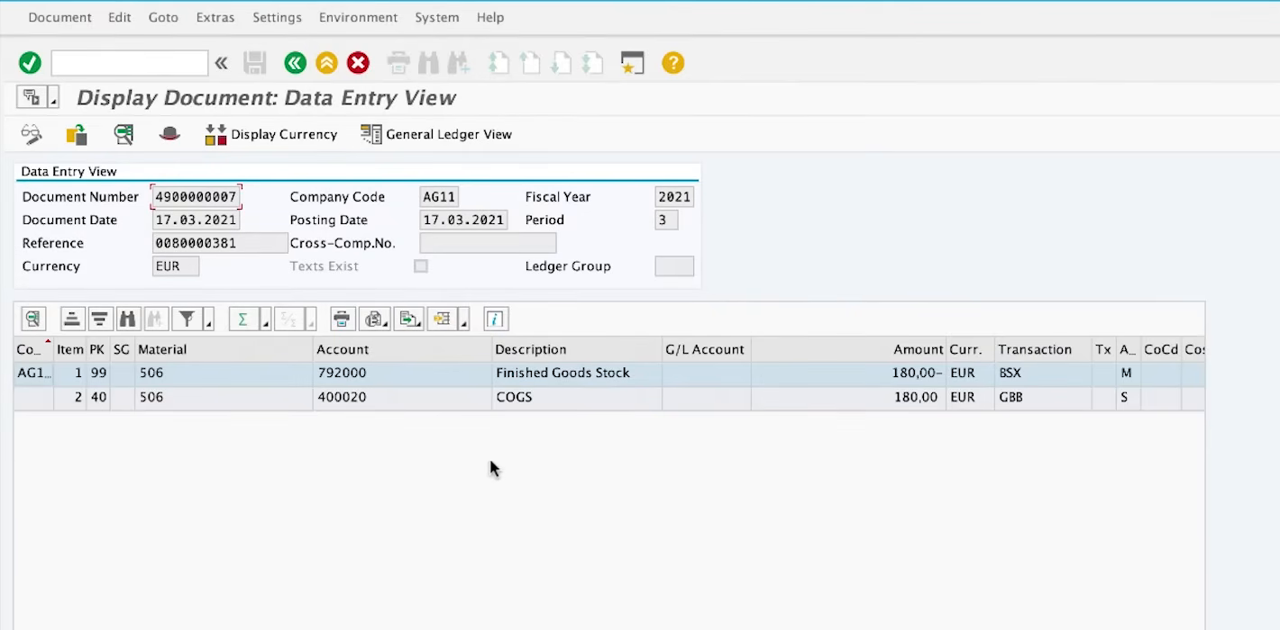
Task: Click the green Back double-arrow icon
Action: [295, 63]
